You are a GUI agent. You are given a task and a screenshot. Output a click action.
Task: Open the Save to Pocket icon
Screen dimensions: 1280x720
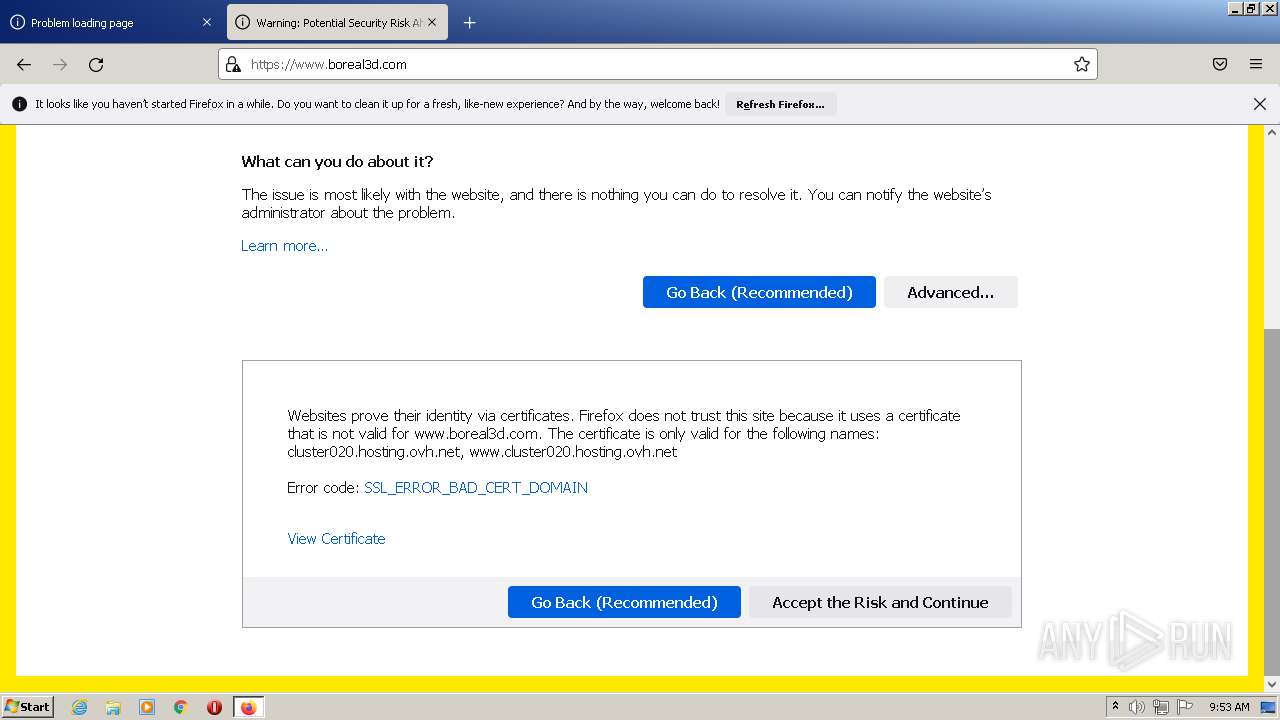click(x=1220, y=64)
